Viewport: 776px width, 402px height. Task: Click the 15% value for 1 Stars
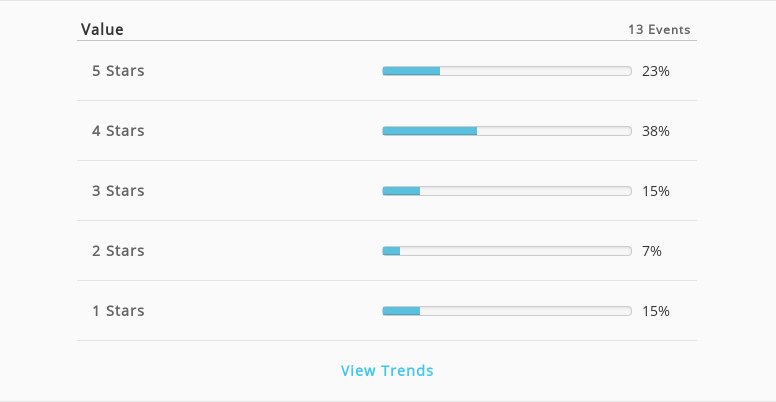(x=656, y=311)
